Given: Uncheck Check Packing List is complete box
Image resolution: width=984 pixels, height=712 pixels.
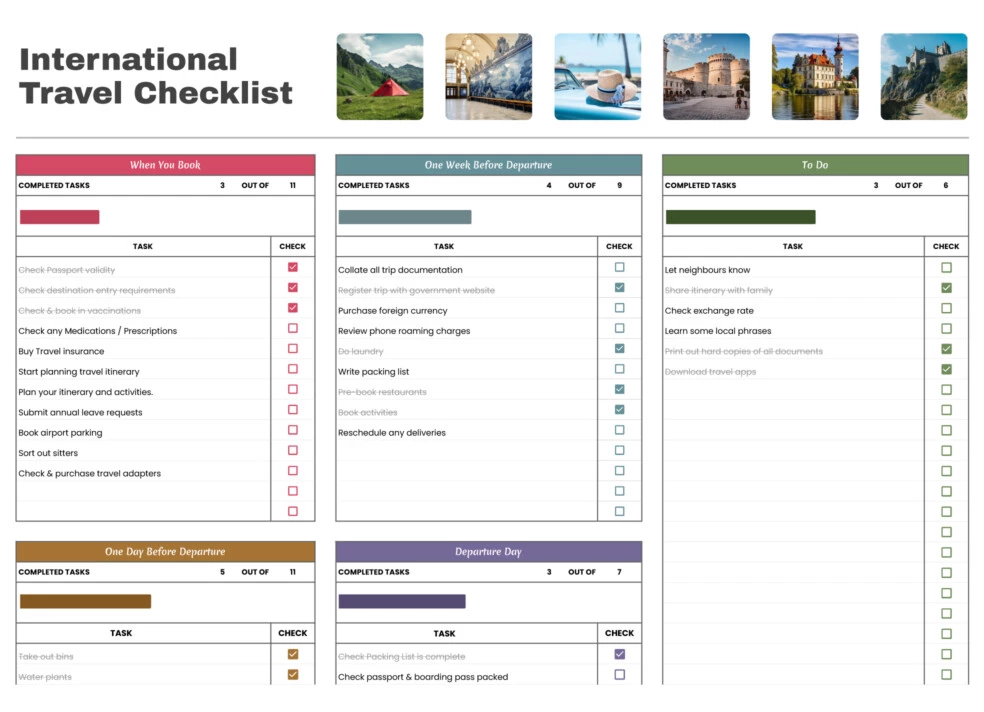Looking at the screenshot, I should tap(619, 654).
